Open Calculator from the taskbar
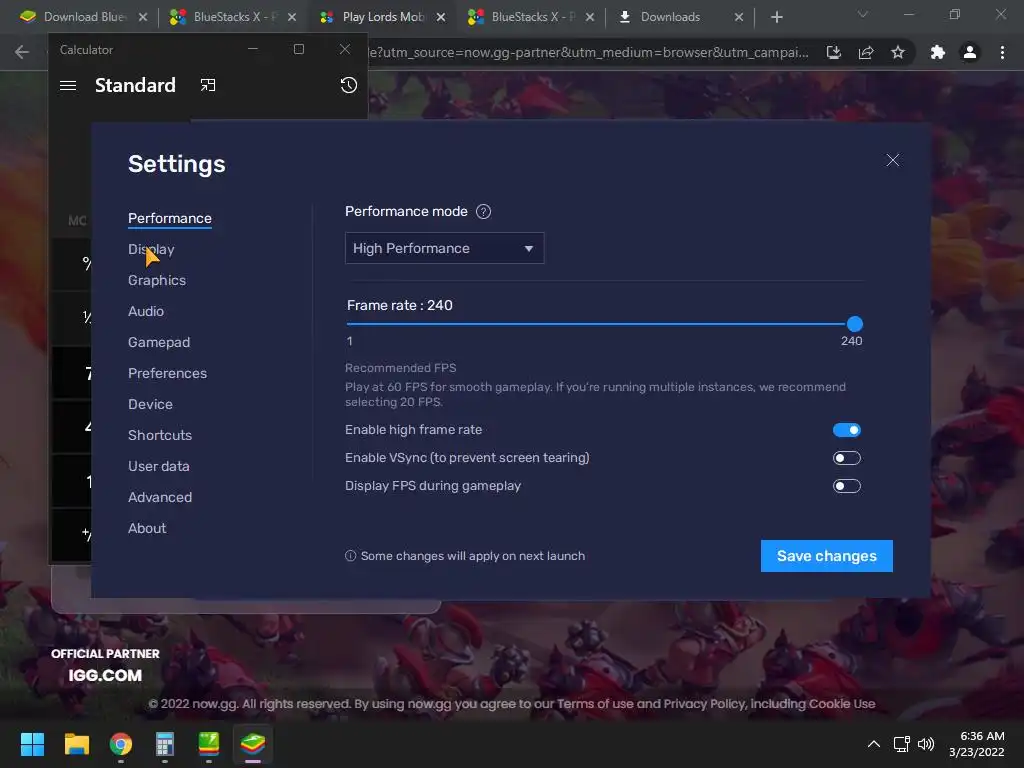Viewport: 1024px width, 768px height. point(165,744)
